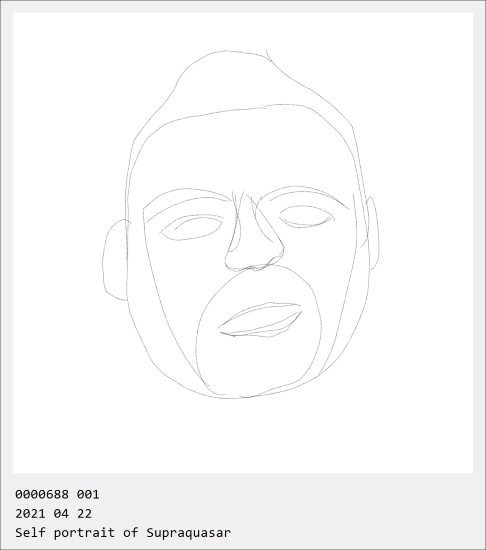Click the words Self portrait in caption
Viewport: 486px width, 550px height.
coord(65,533)
